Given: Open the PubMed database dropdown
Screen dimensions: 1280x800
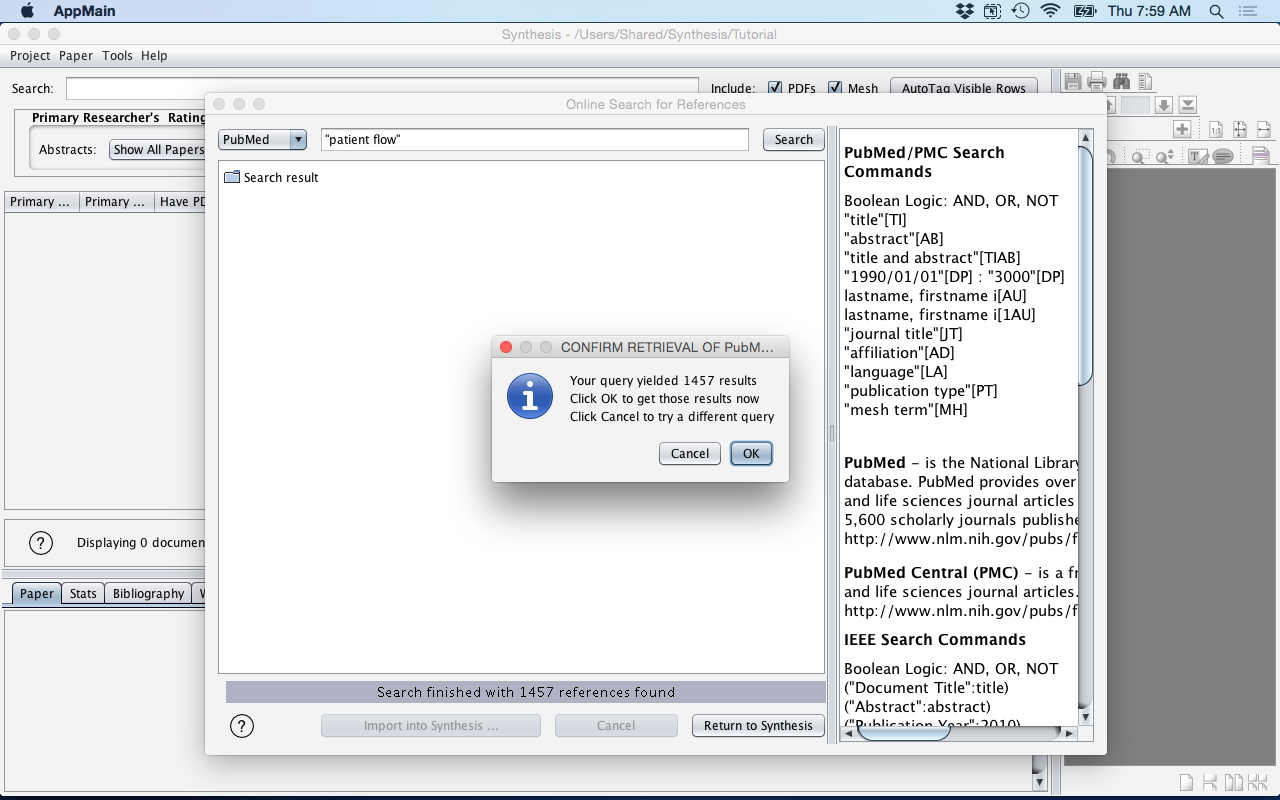Looking at the screenshot, I should [262, 140].
